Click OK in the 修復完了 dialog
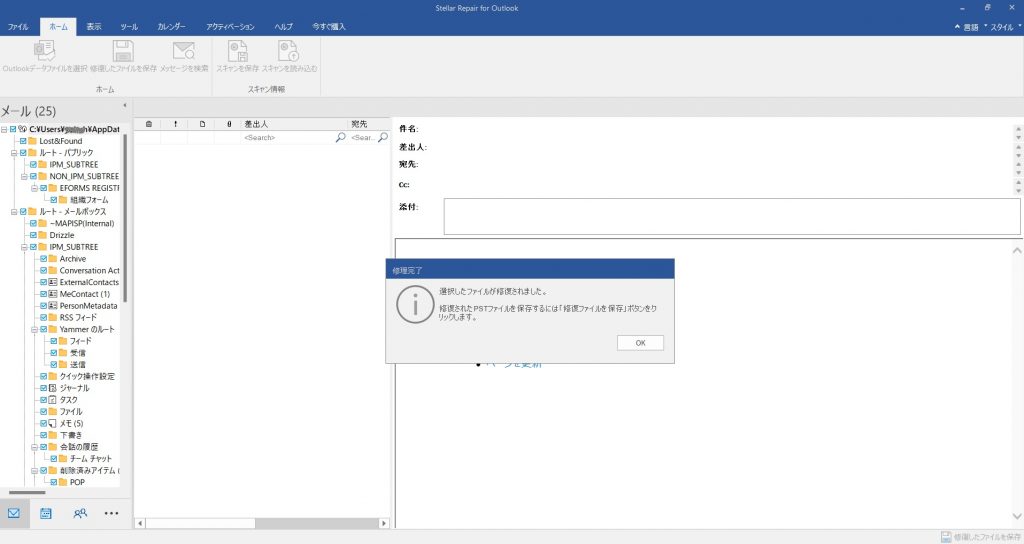This screenshot has height=544, width=1024. (x=640, y=343)
